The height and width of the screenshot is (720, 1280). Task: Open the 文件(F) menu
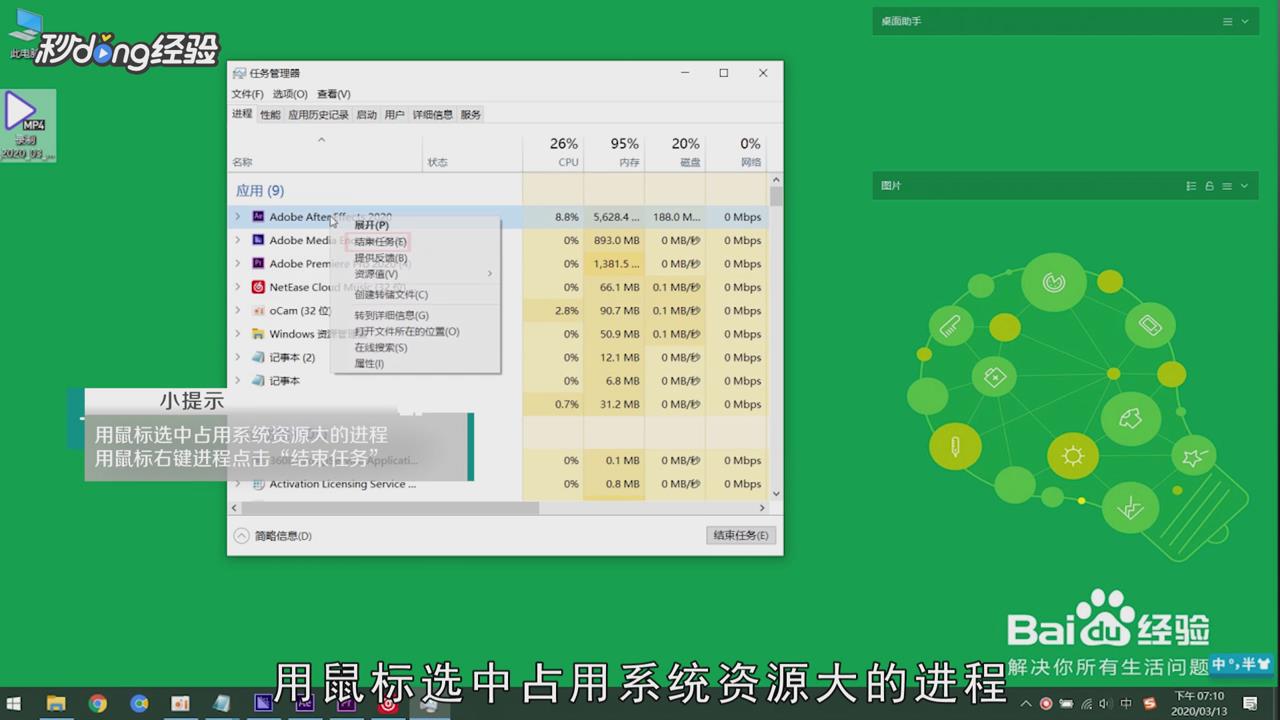pos(248,94)
